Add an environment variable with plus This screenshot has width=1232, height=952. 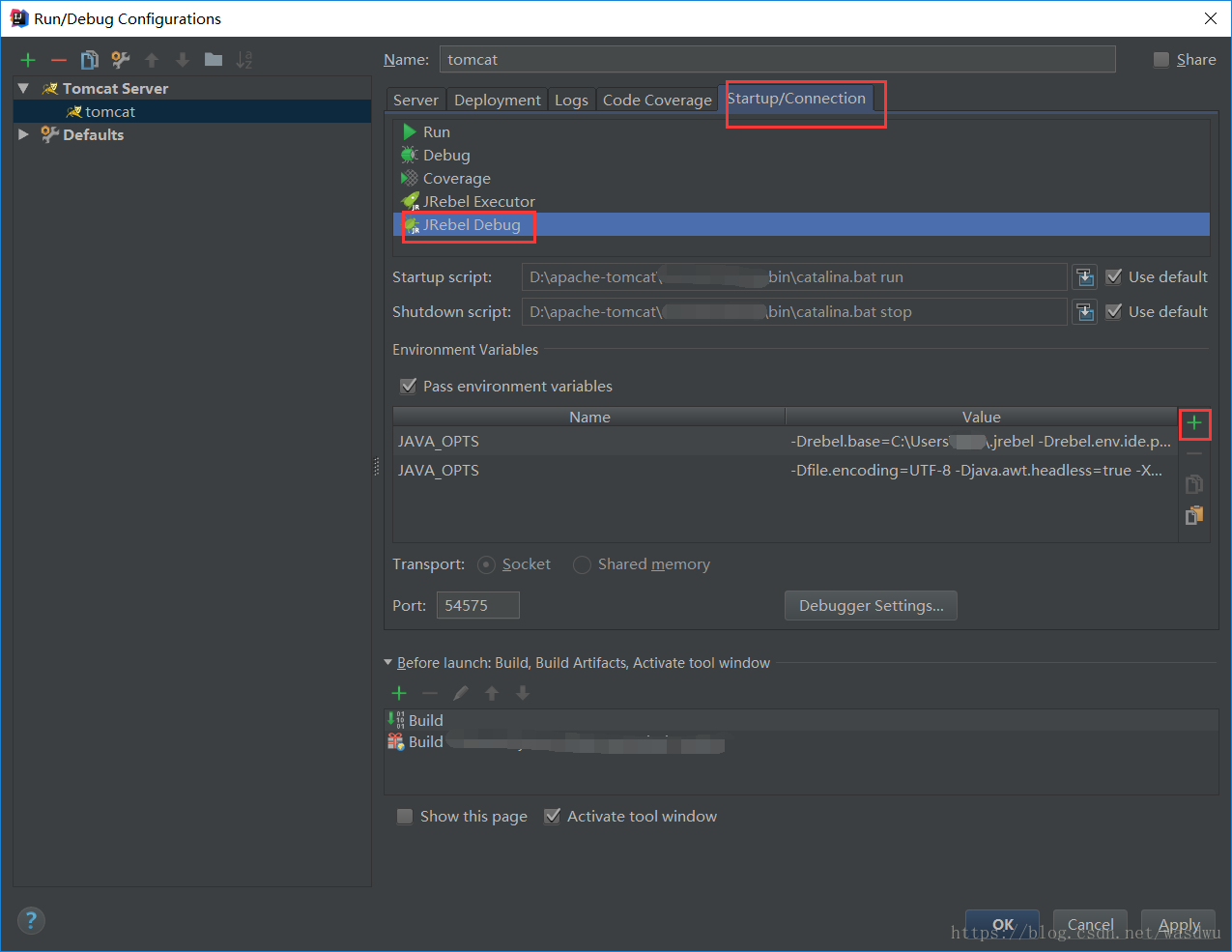click(1194, 423)
